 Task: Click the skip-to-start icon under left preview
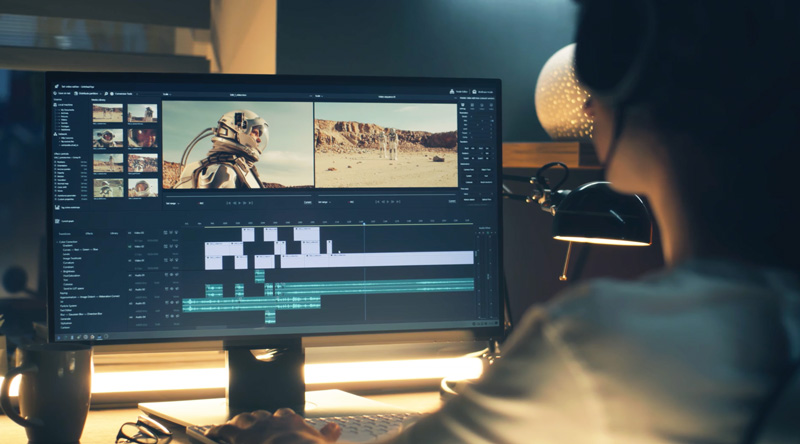click(227, 202)
